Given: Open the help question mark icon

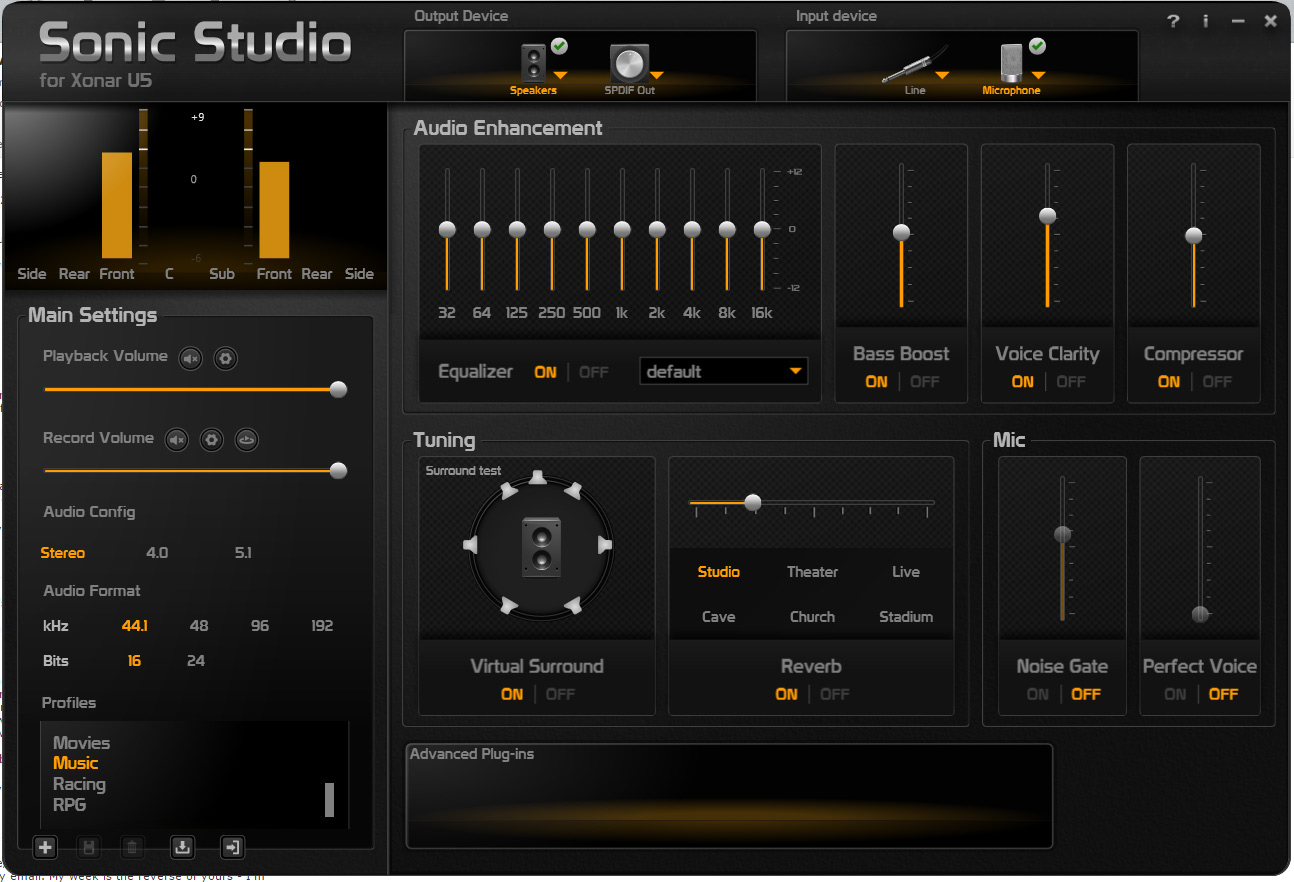Looking at the screenshot, I should point(1174,21).
